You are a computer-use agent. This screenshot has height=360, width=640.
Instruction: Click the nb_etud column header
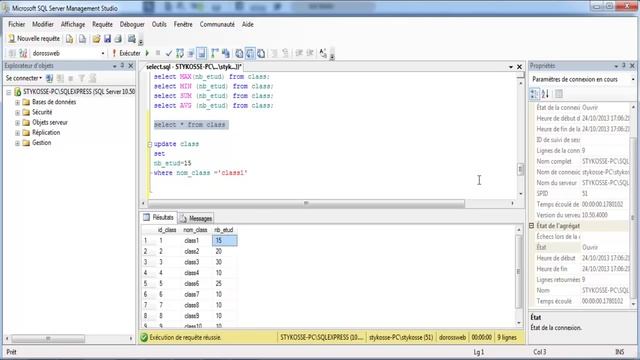click(224, 230)
